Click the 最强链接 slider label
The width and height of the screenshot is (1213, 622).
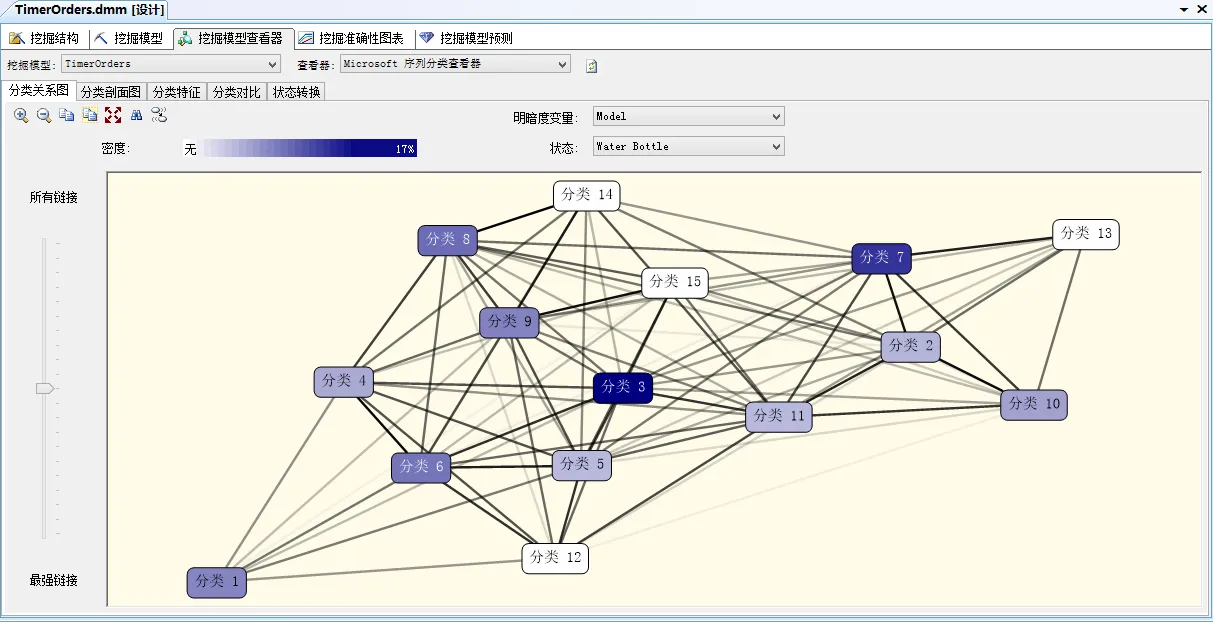click(53, 581)
